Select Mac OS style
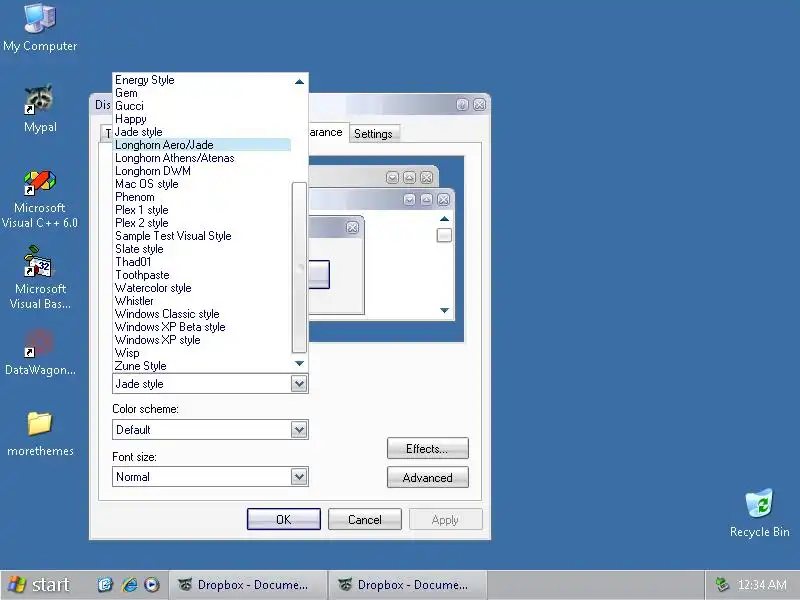Viewport: 800px width, 600px height. [202, 184]
